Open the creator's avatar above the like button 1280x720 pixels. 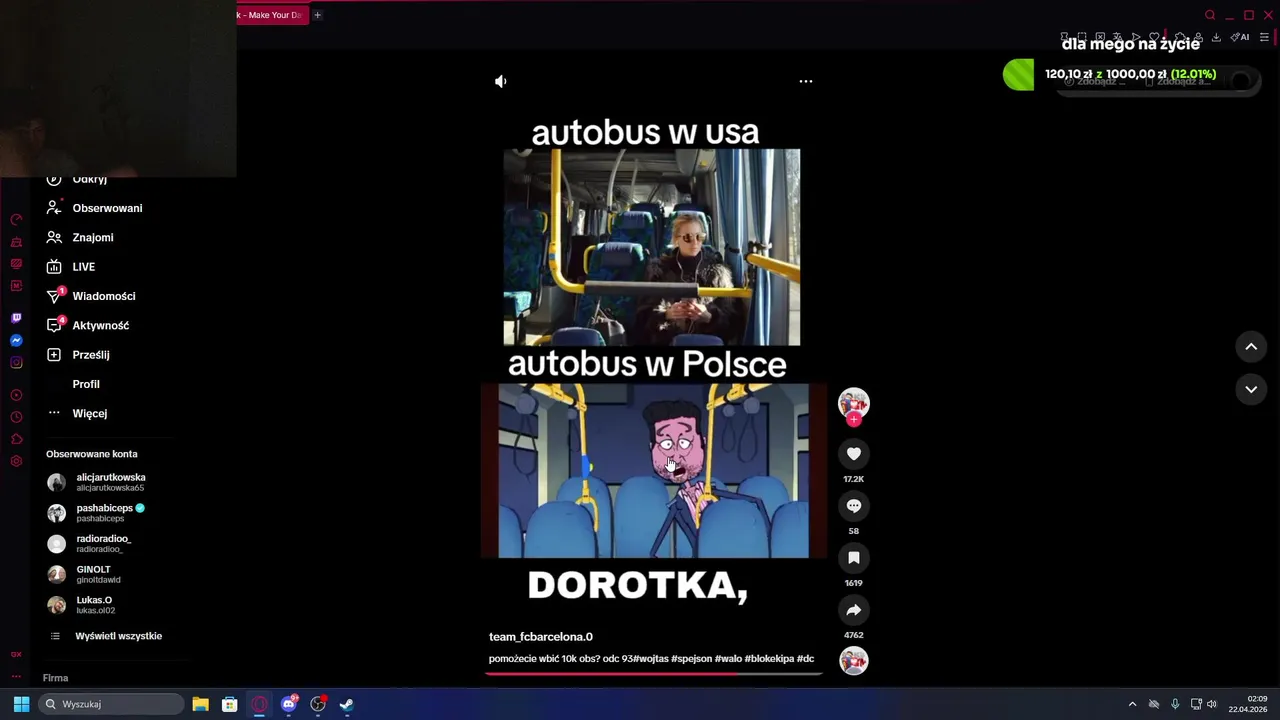pyautogui.click(x=854, y=403)
